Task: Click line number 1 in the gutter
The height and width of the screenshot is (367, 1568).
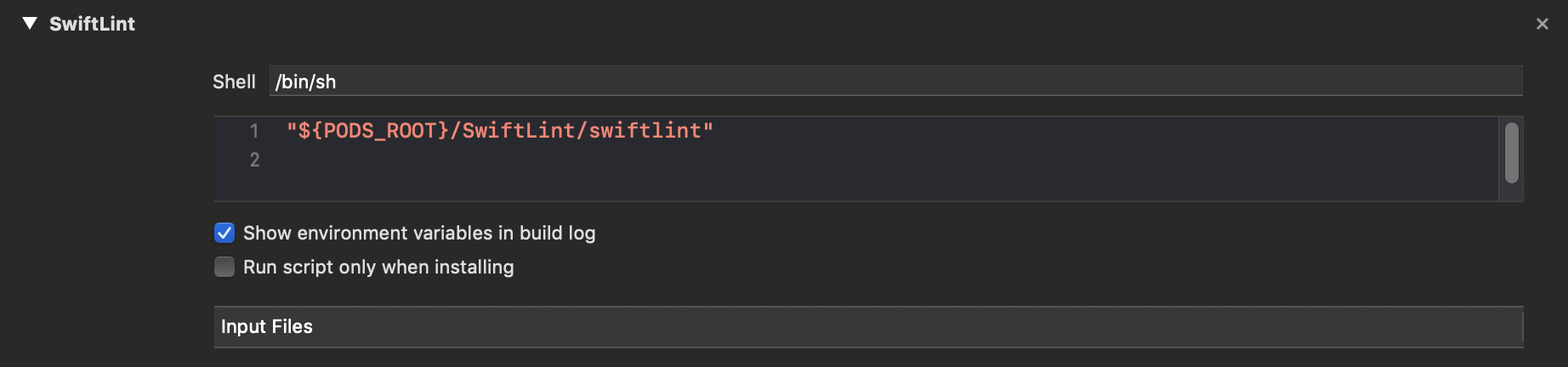Action: [254, 131]
